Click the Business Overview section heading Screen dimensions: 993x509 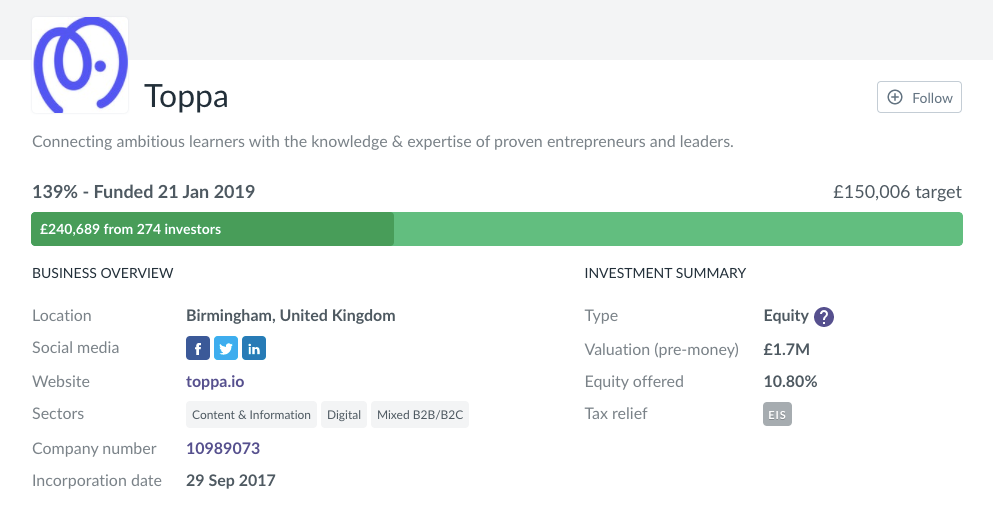[x=103, y=273]
